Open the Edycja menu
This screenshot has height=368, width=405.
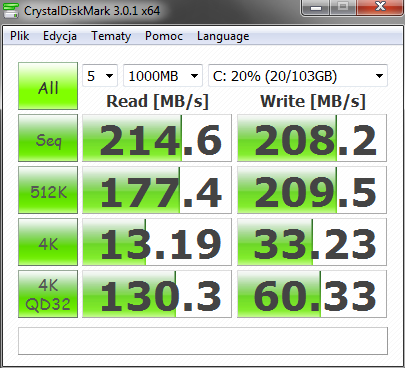[x=60, y=36]
